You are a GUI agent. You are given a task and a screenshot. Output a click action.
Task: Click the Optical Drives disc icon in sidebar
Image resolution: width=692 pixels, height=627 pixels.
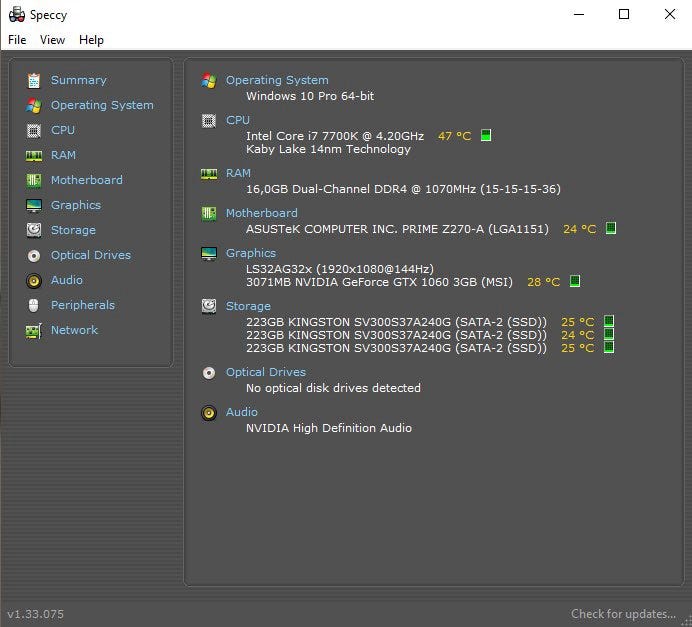pyautogui.click(x=34, y=255)
